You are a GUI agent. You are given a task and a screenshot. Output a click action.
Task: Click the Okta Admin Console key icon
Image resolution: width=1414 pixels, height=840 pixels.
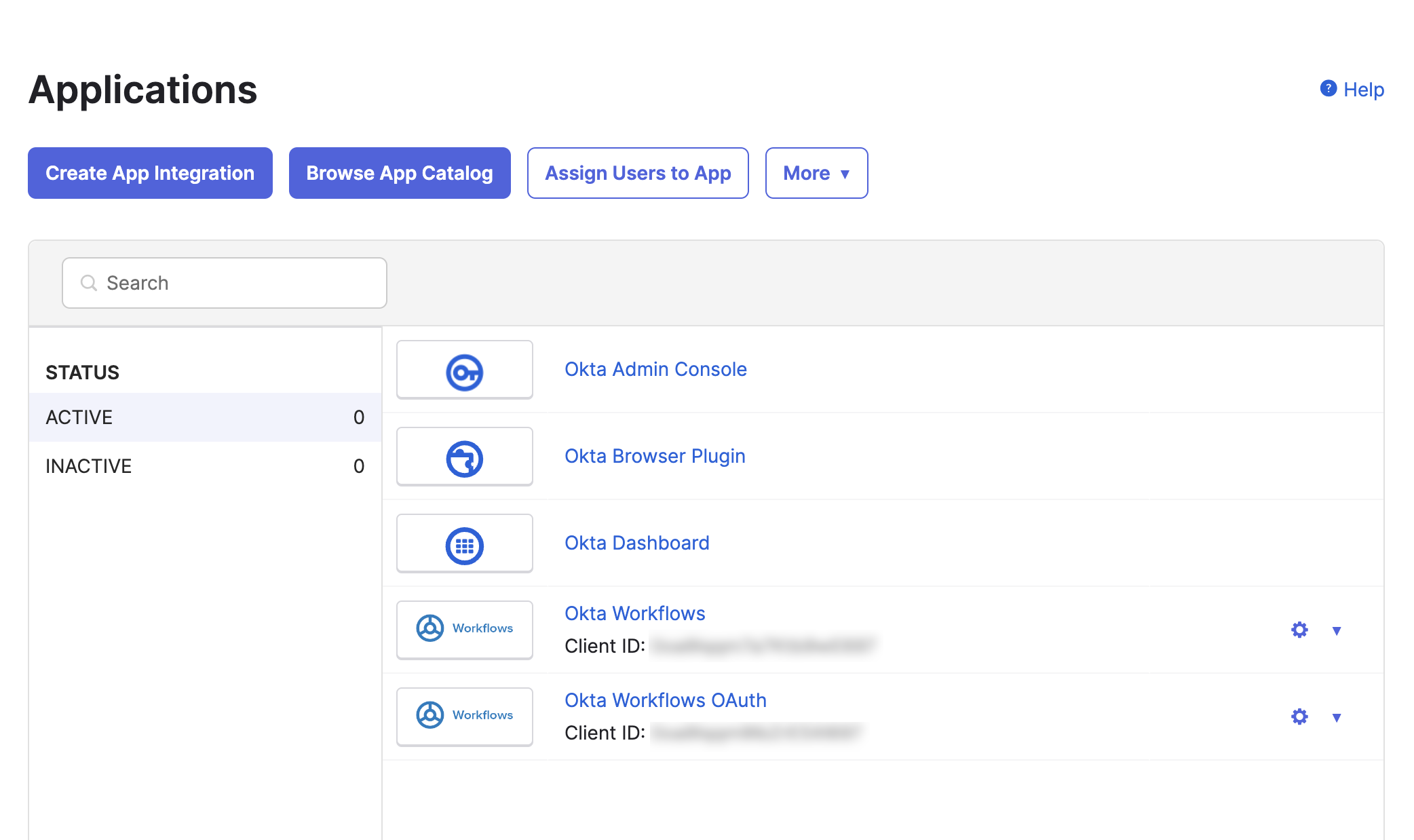point(464,370)
